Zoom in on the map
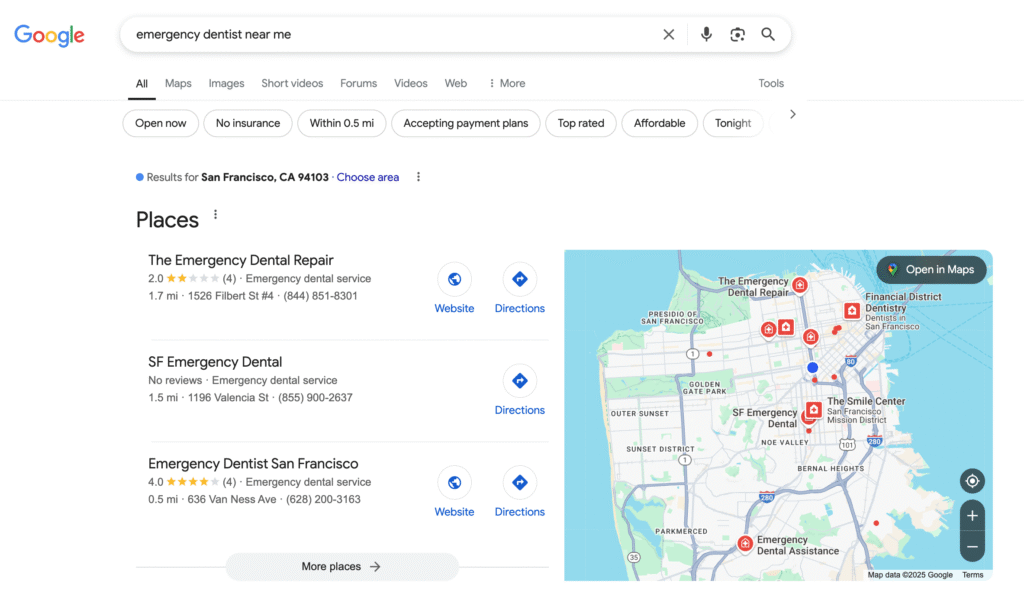 coord(971,516)
